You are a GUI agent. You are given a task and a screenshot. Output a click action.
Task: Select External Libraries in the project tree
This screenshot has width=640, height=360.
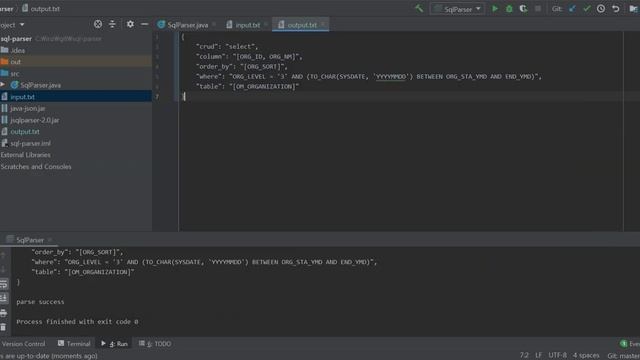[26, 155]
